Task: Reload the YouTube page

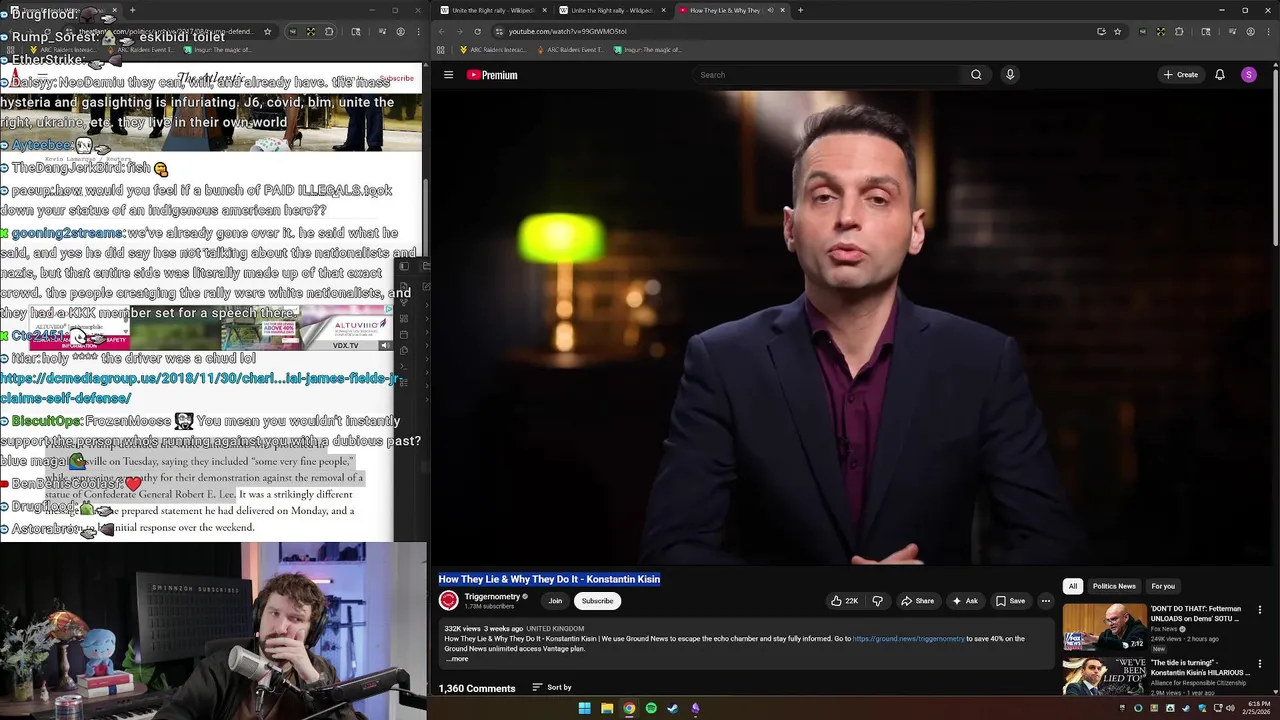Action: [x=477, y=31]
